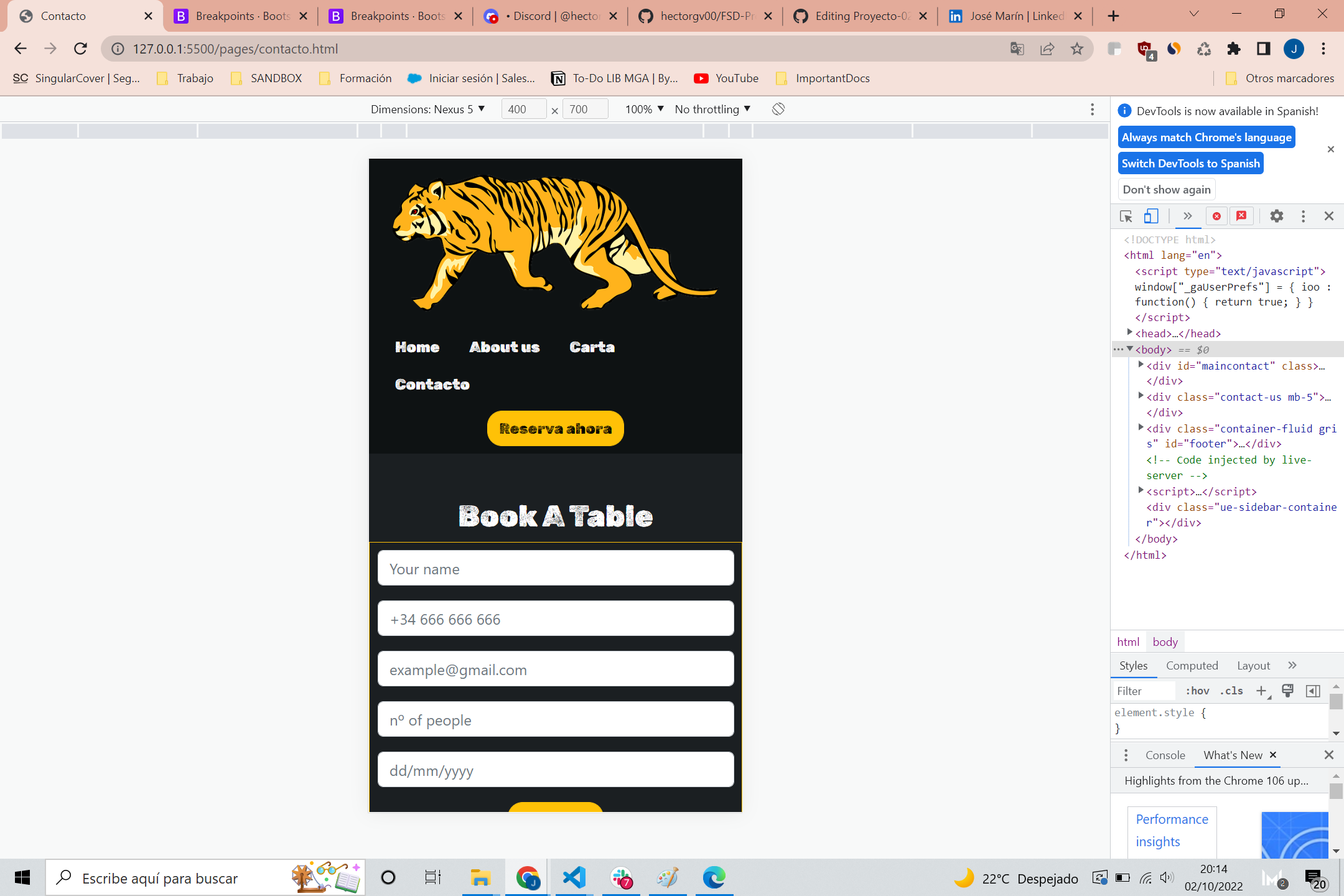Screen dimensions: 1344x896
Task: Click the red error badge in DevTools toolbar
Action: click(1217, 216)
